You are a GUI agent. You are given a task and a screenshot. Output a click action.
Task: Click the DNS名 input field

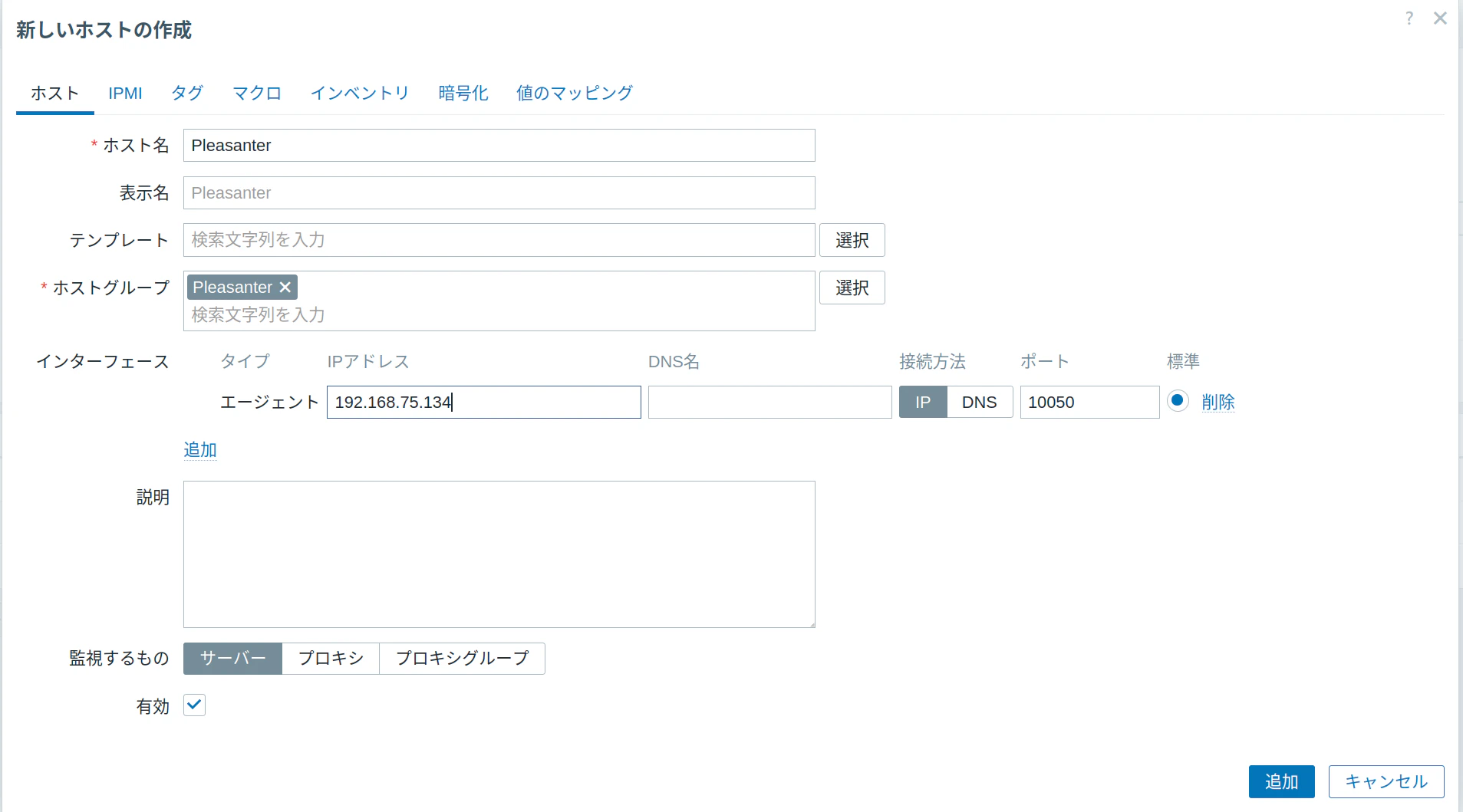click(x=769, y=403)
